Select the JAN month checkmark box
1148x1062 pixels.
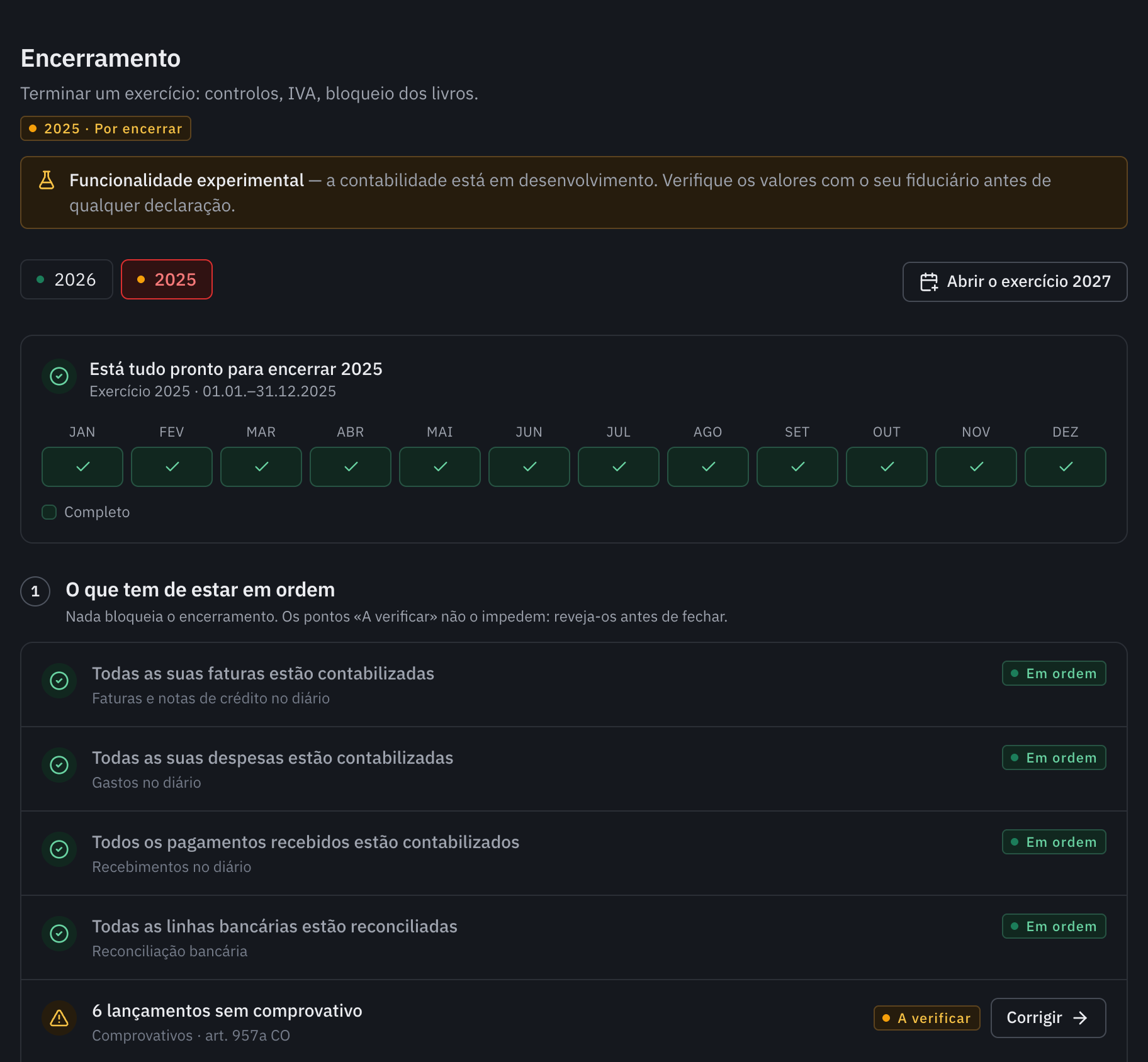[x=82, y=467]
